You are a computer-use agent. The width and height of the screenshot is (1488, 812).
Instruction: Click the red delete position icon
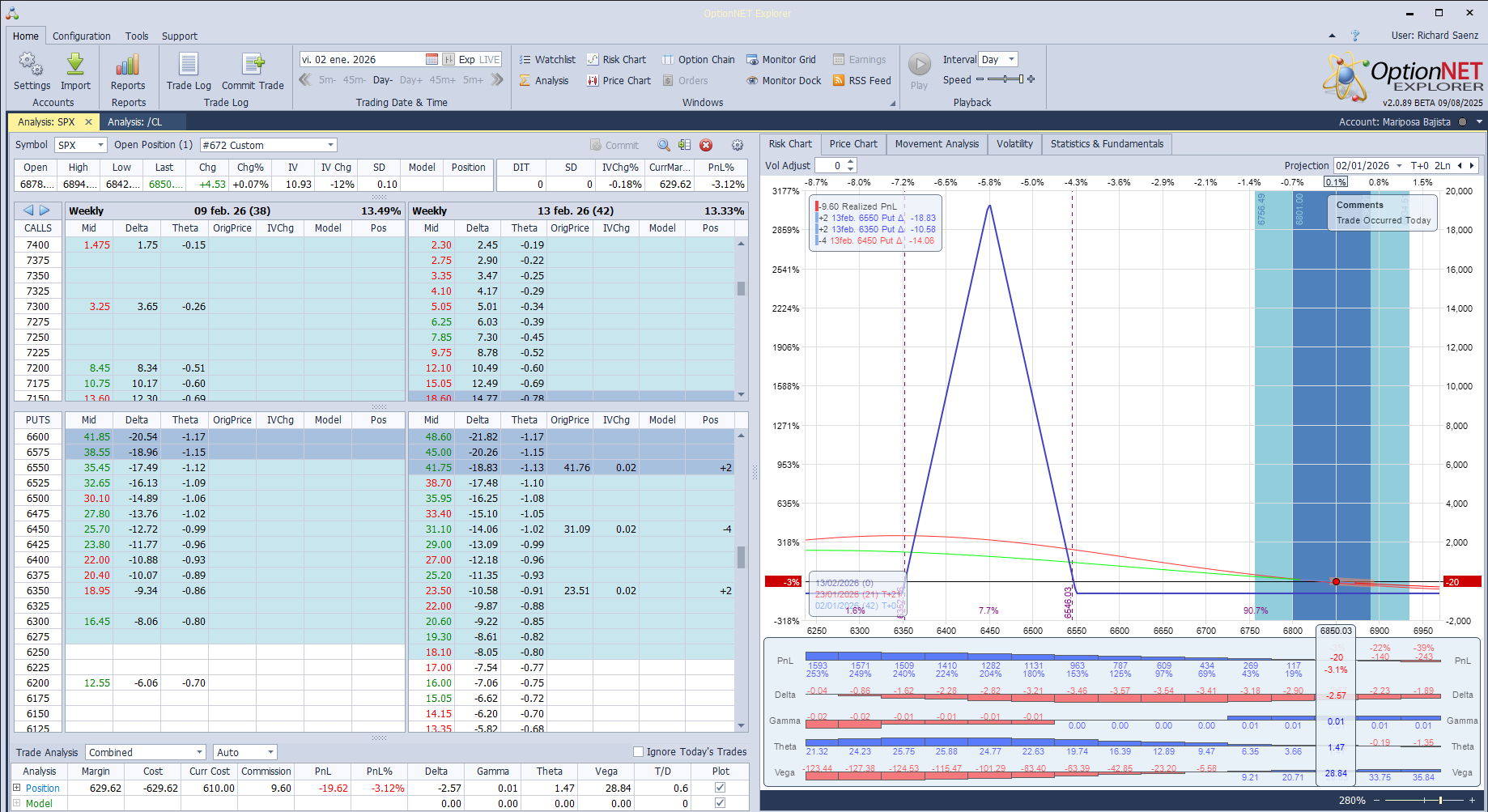pos(706,146)
